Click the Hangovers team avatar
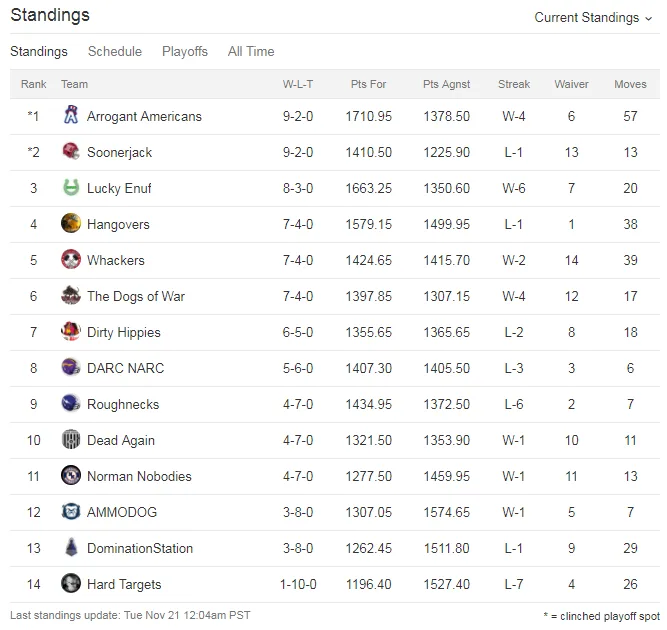Screen dimensions: 667x630 (71, 224)
